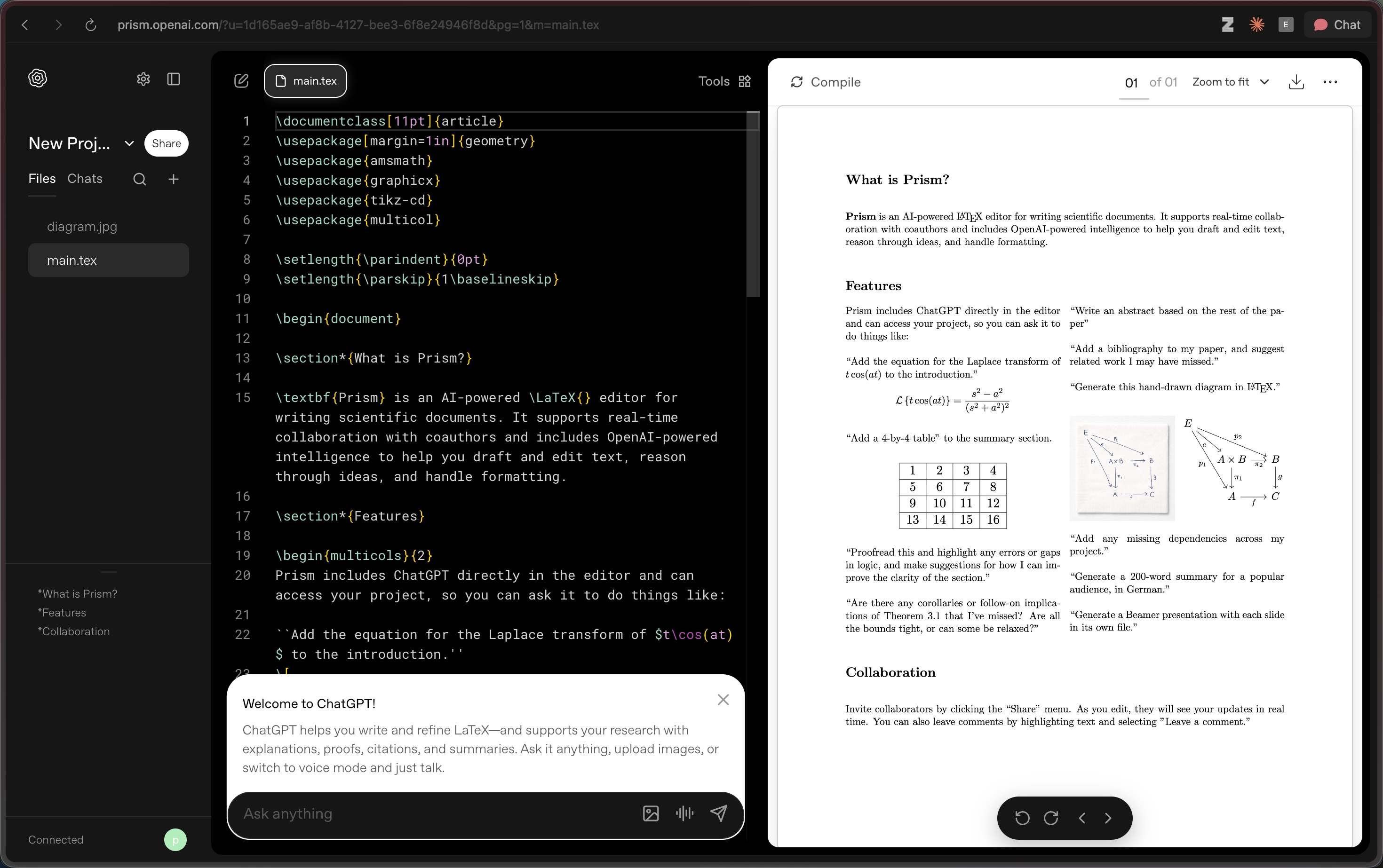Click the Compile refresh button

[x=825, y=82]
